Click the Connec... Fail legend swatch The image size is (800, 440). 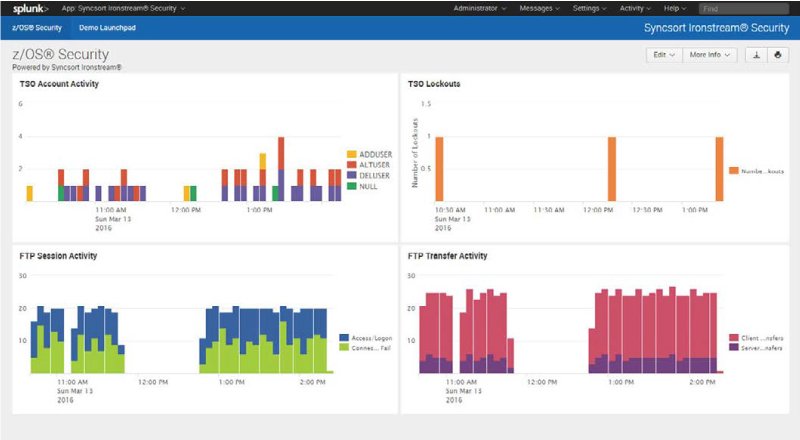(x=344, y=348)
